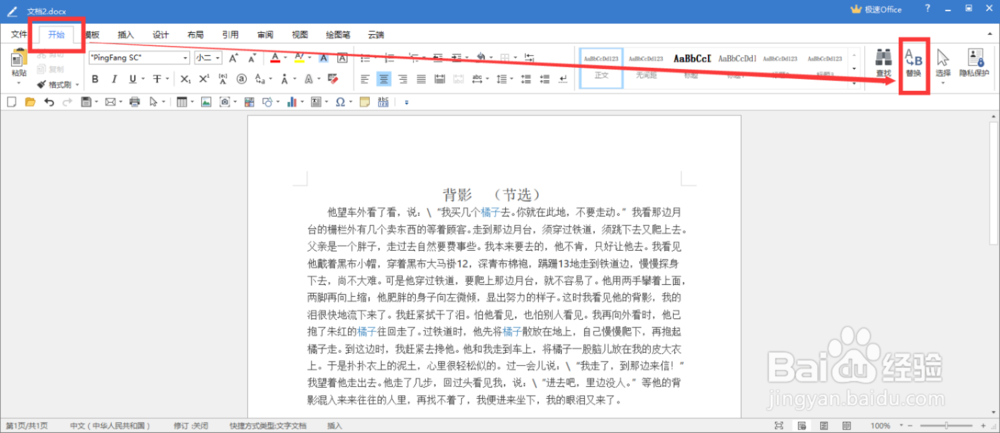Switch to the View (视图) tab

click(x=300, y=34)
